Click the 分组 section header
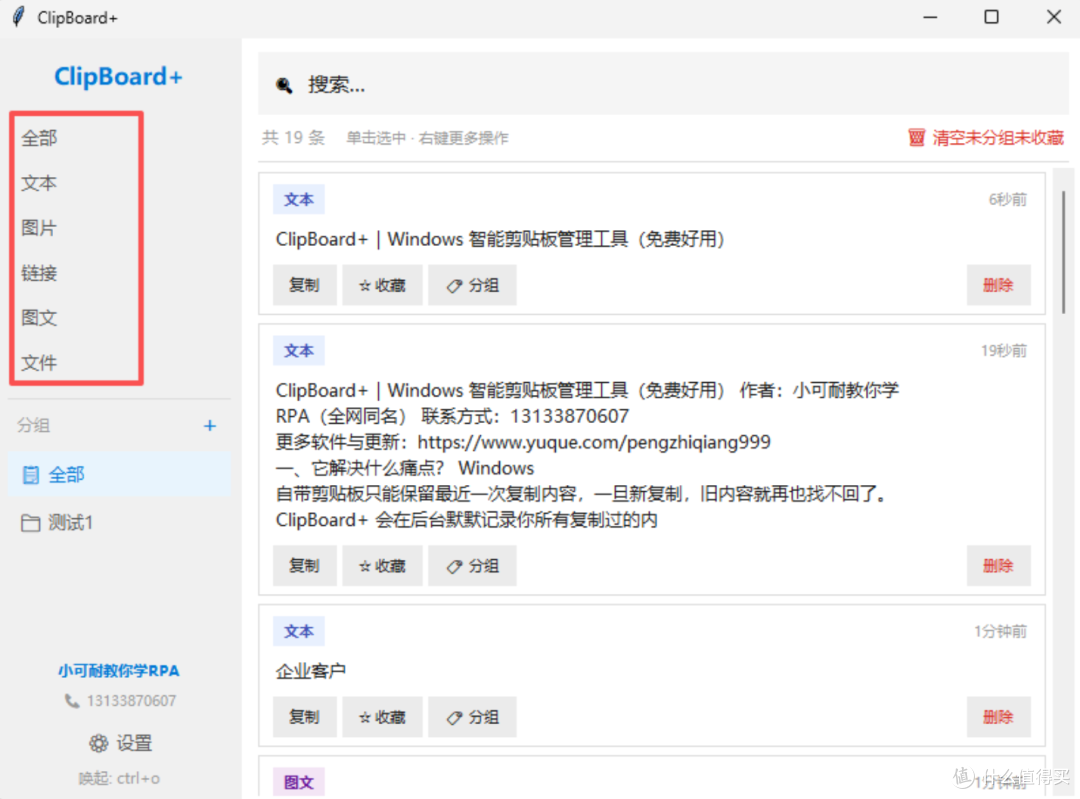The width and height of the screenshot is (1080, 799). [33, 426]
